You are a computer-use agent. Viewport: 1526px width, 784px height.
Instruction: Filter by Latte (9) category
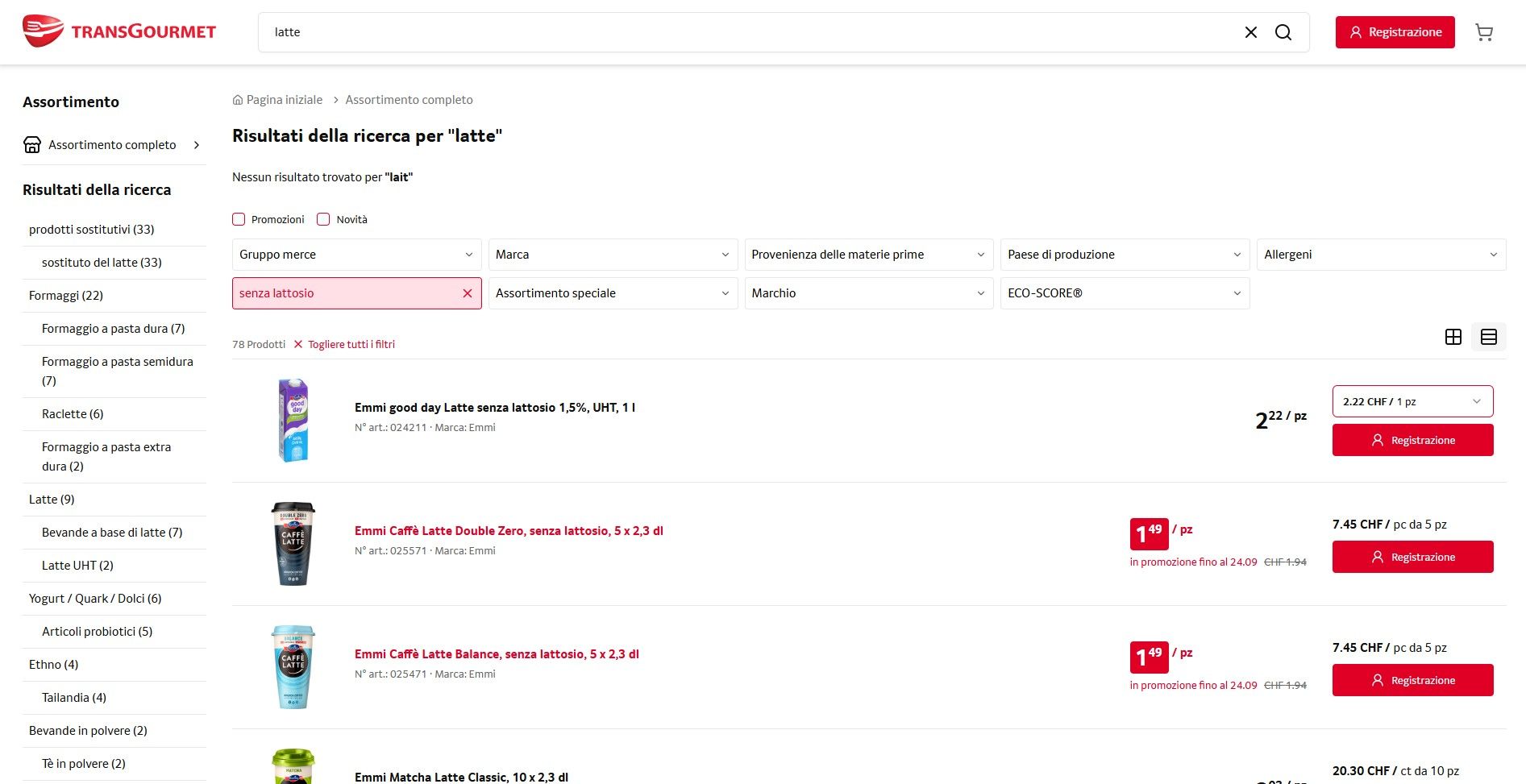pyautogui.click(x=52, y=500)
